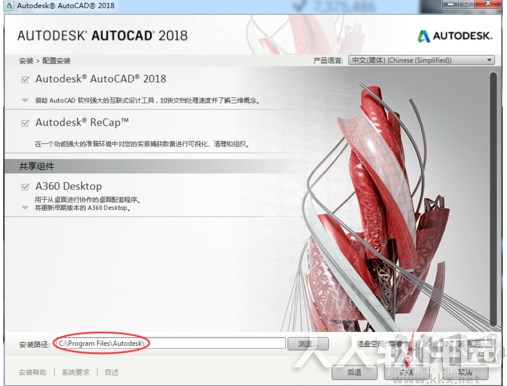Click the Autodesk ReCap product title
Viewport: 507px width, 386px height.
click(x=82, y=122)
